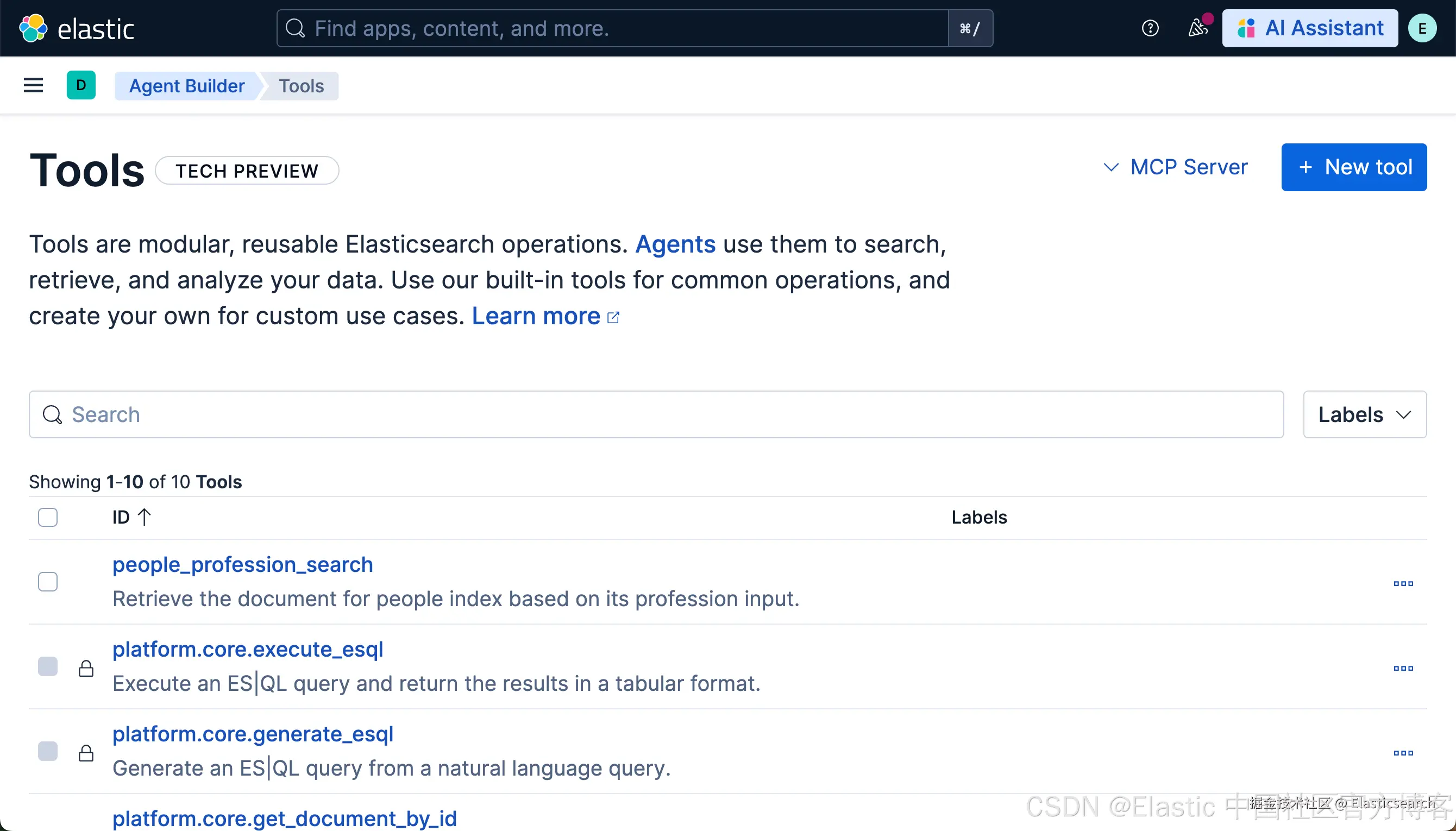Select the Tools breadcrumb item

pyautogui.click(x=301, y=86)
